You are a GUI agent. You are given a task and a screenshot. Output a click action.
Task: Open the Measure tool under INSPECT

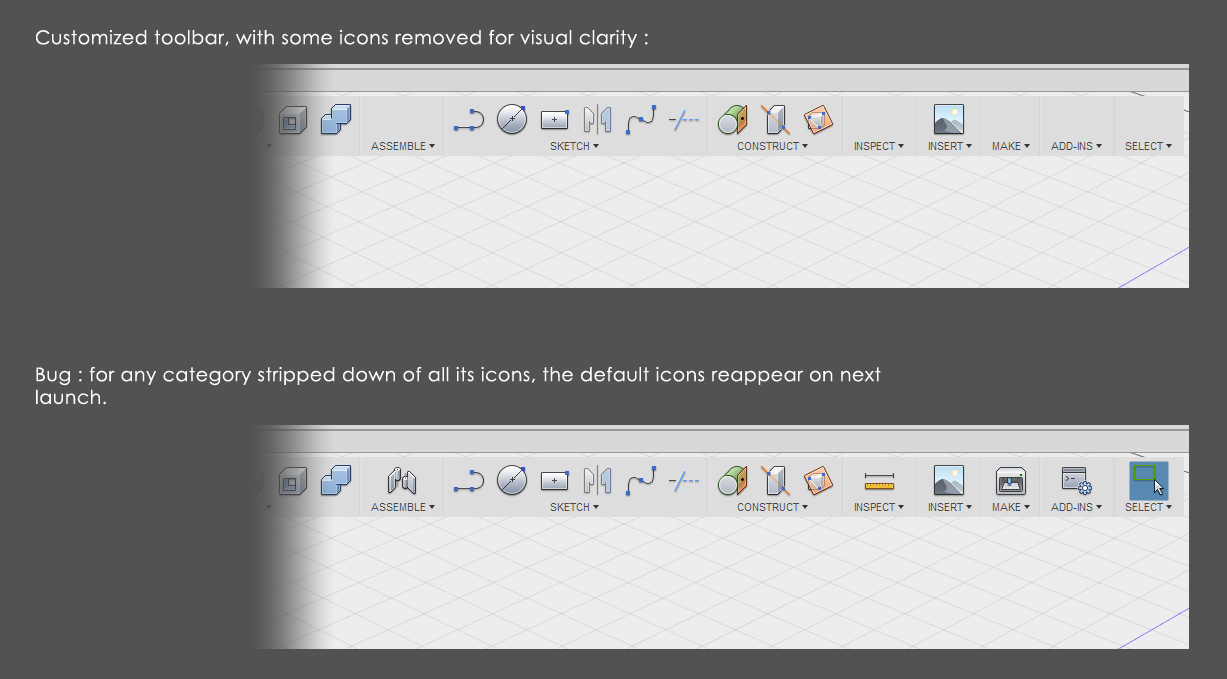point(878,481)
